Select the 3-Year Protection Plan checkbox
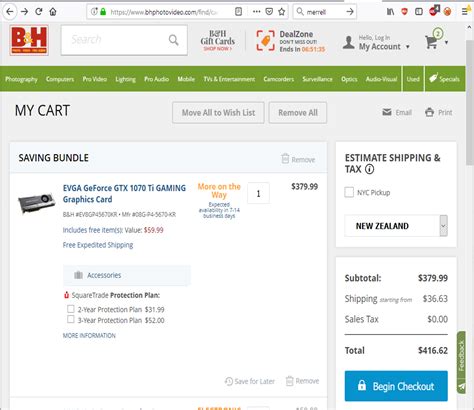 click(71, 319)
